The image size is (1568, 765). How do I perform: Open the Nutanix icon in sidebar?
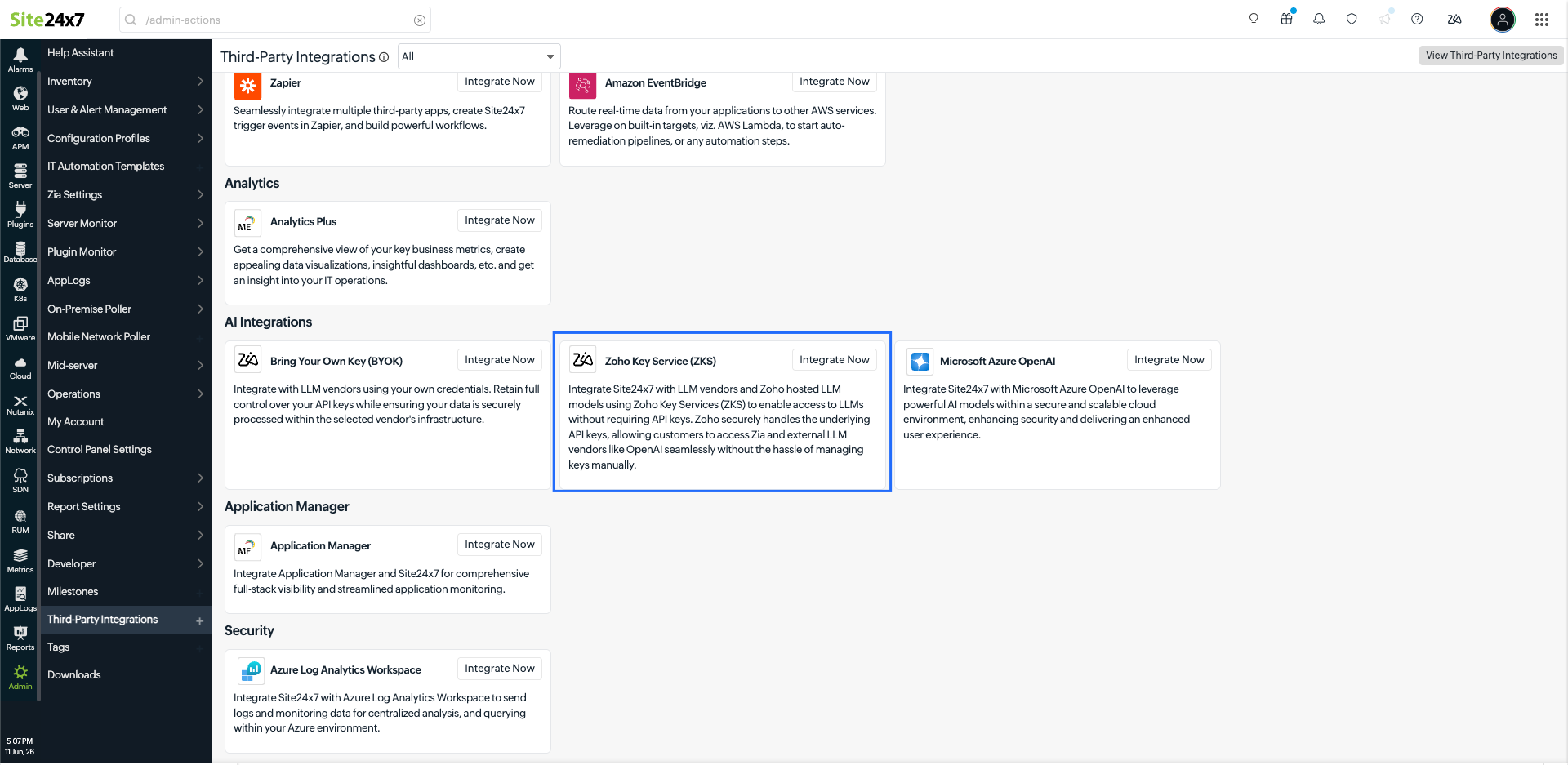(20, 405)
